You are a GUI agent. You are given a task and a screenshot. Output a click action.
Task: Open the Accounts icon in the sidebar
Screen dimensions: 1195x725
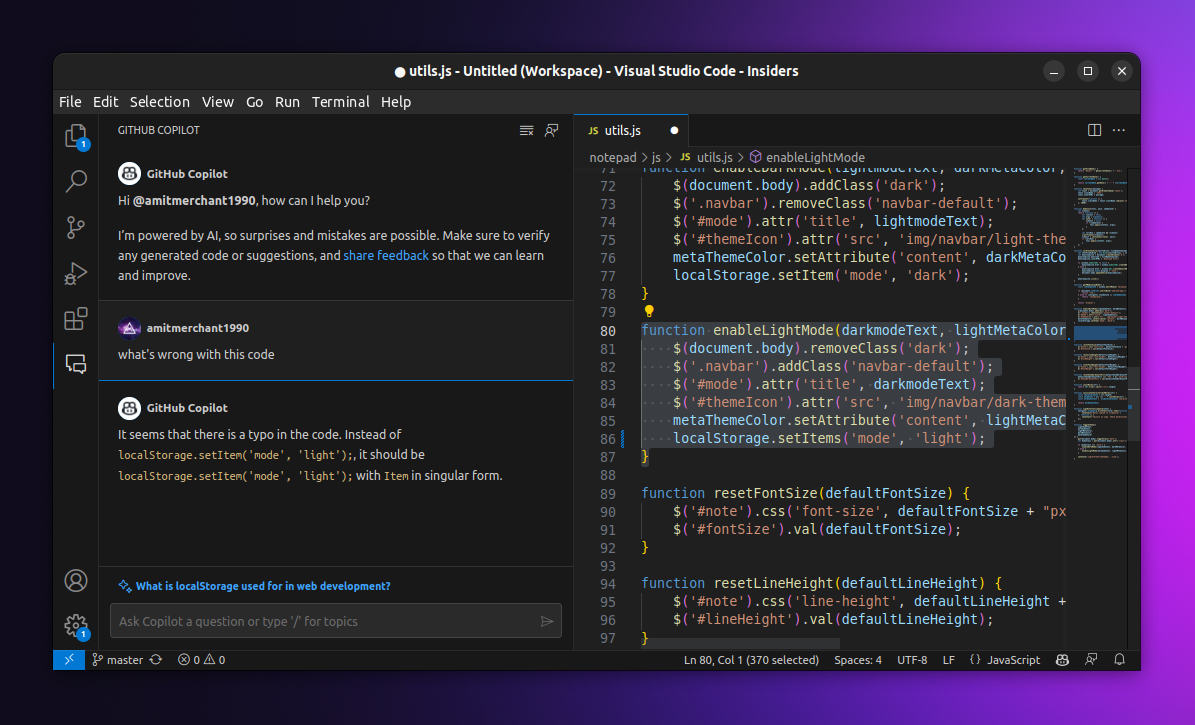click(x=76, y=580)
